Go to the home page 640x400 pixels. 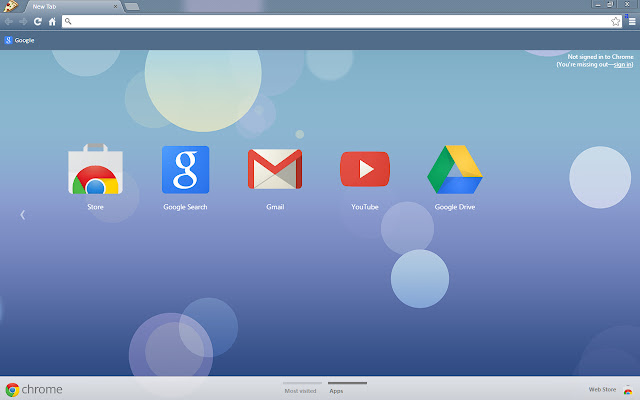click(52, 22)
